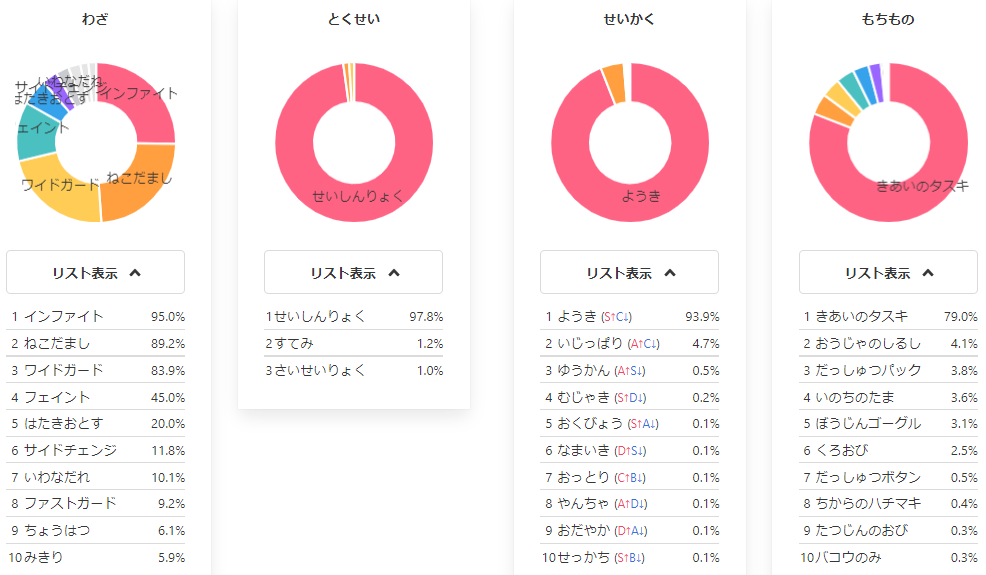This screenshot has height=575, width=986.
Task: Select すてみ in the ability list
Action: click(353, 343)
